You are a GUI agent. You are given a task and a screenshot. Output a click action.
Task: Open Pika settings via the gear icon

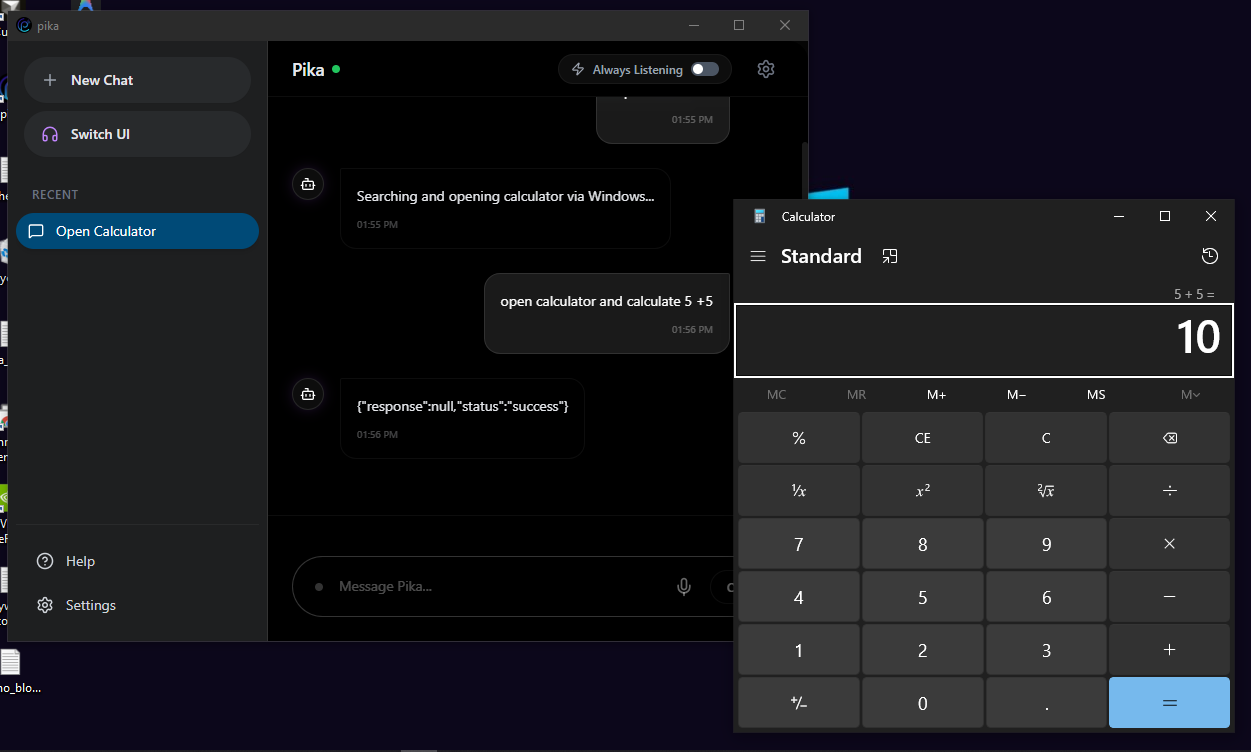point(766,69)
